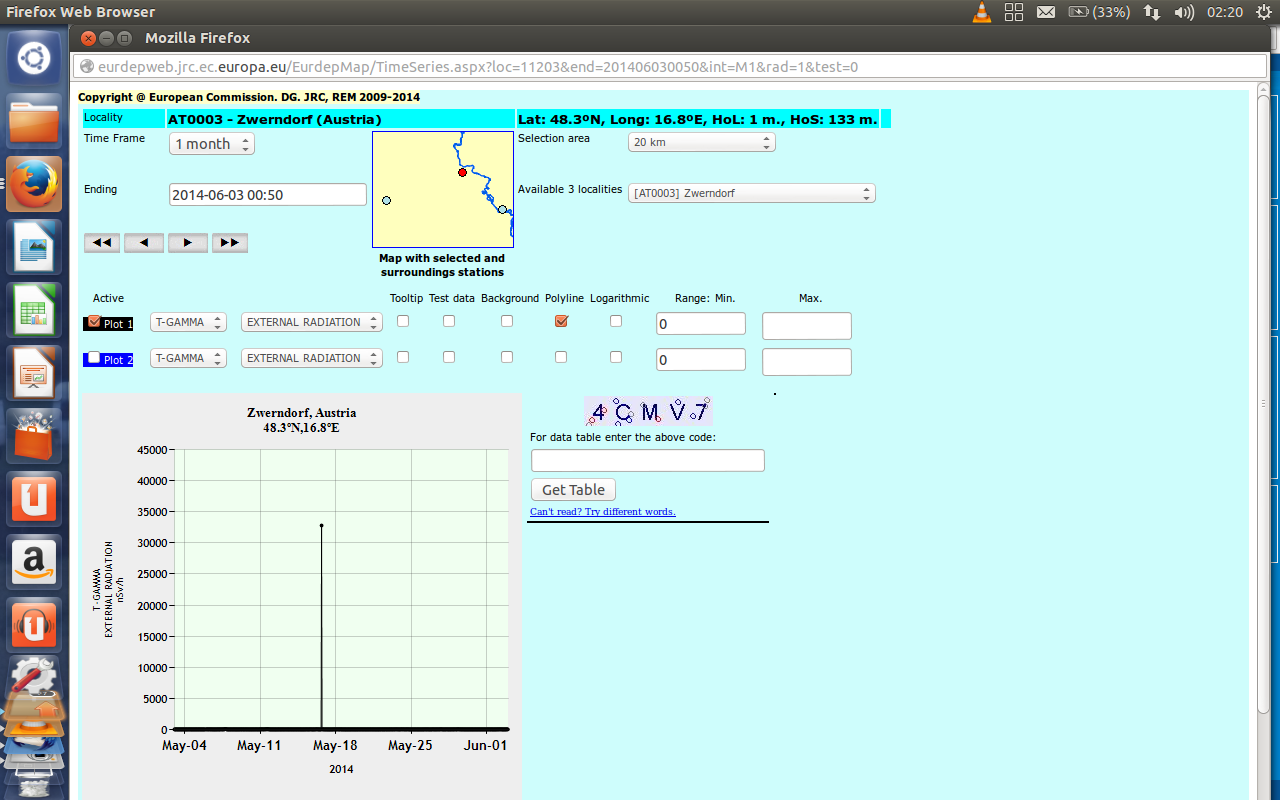This screenshot has width=1280, height=800.
Task: Click the single right arrow step-forward button
Action: (187, 243)
